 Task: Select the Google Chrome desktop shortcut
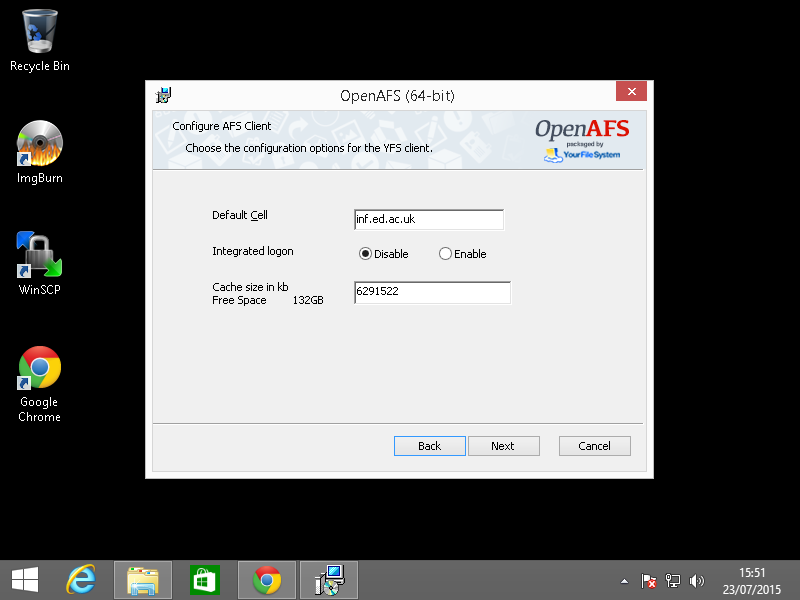coord(40,385)
